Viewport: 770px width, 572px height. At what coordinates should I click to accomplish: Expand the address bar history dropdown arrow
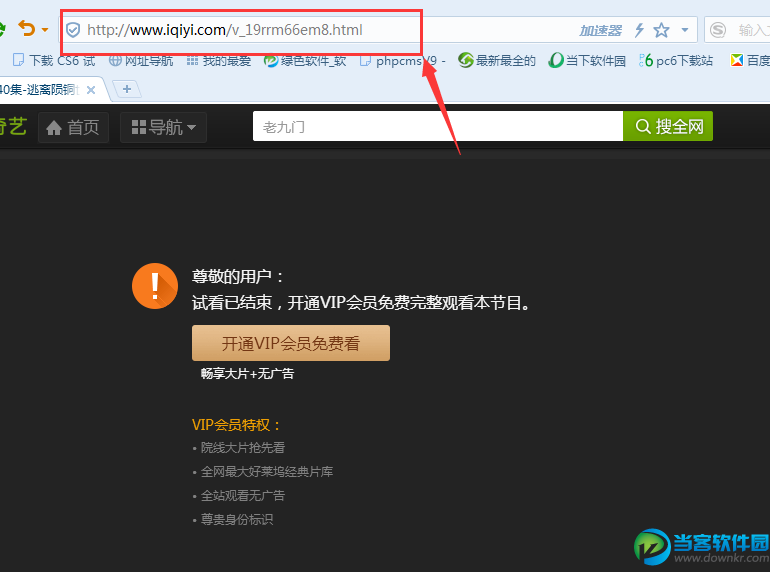pos(685,30)
